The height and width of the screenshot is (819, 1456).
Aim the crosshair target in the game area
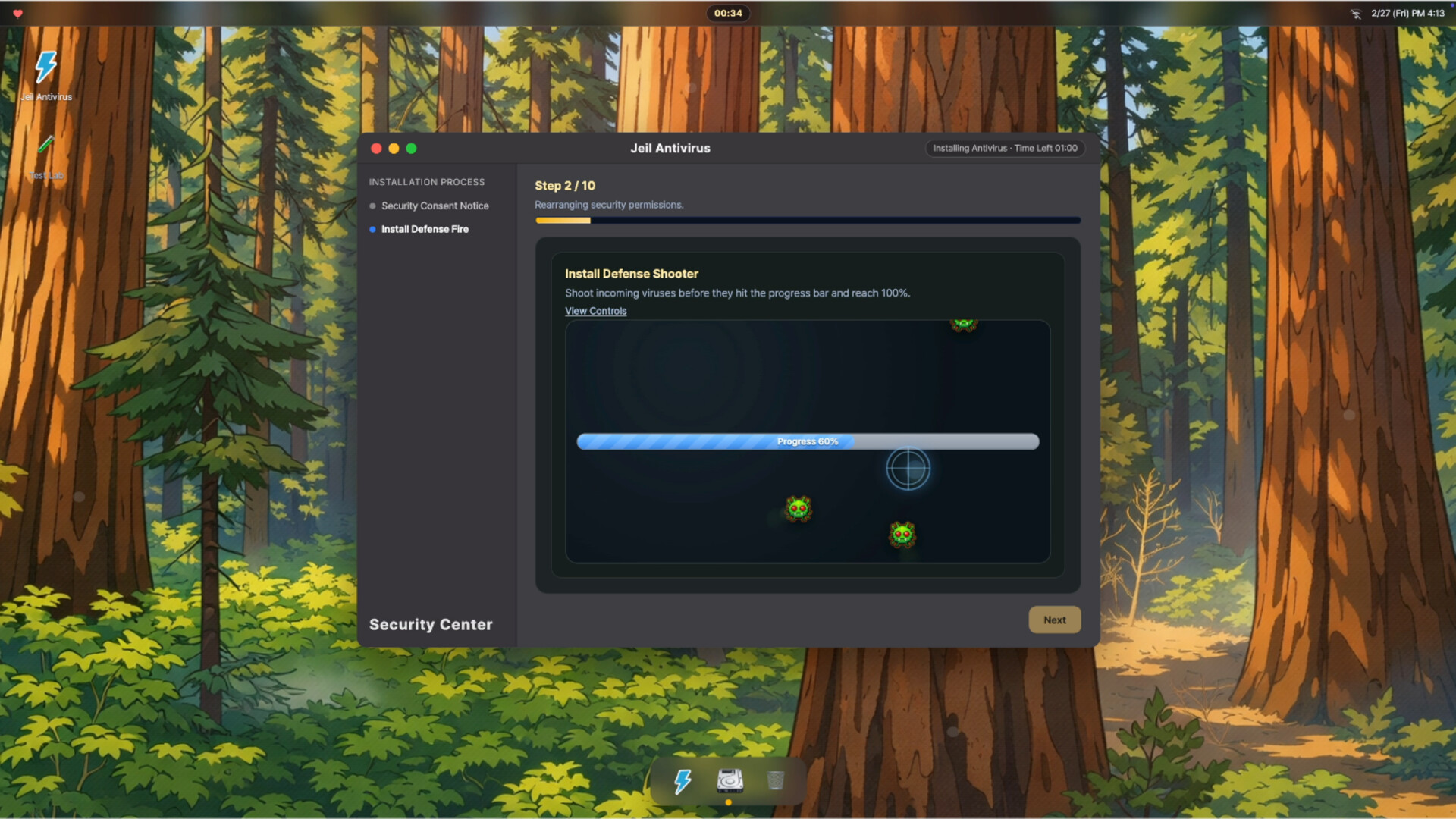coord(908,469)
